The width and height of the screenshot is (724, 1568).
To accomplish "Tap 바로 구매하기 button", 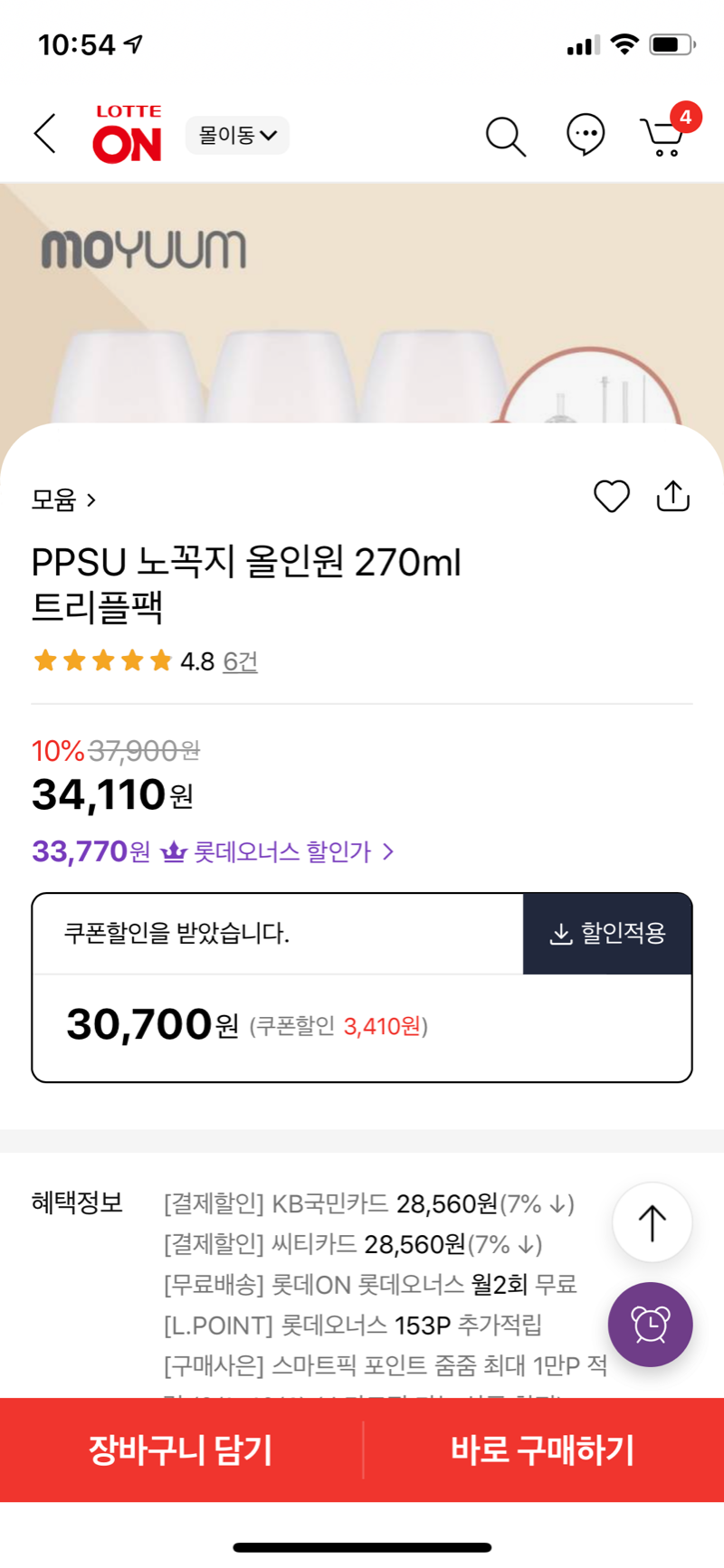I will click(x=543, y=1449).
